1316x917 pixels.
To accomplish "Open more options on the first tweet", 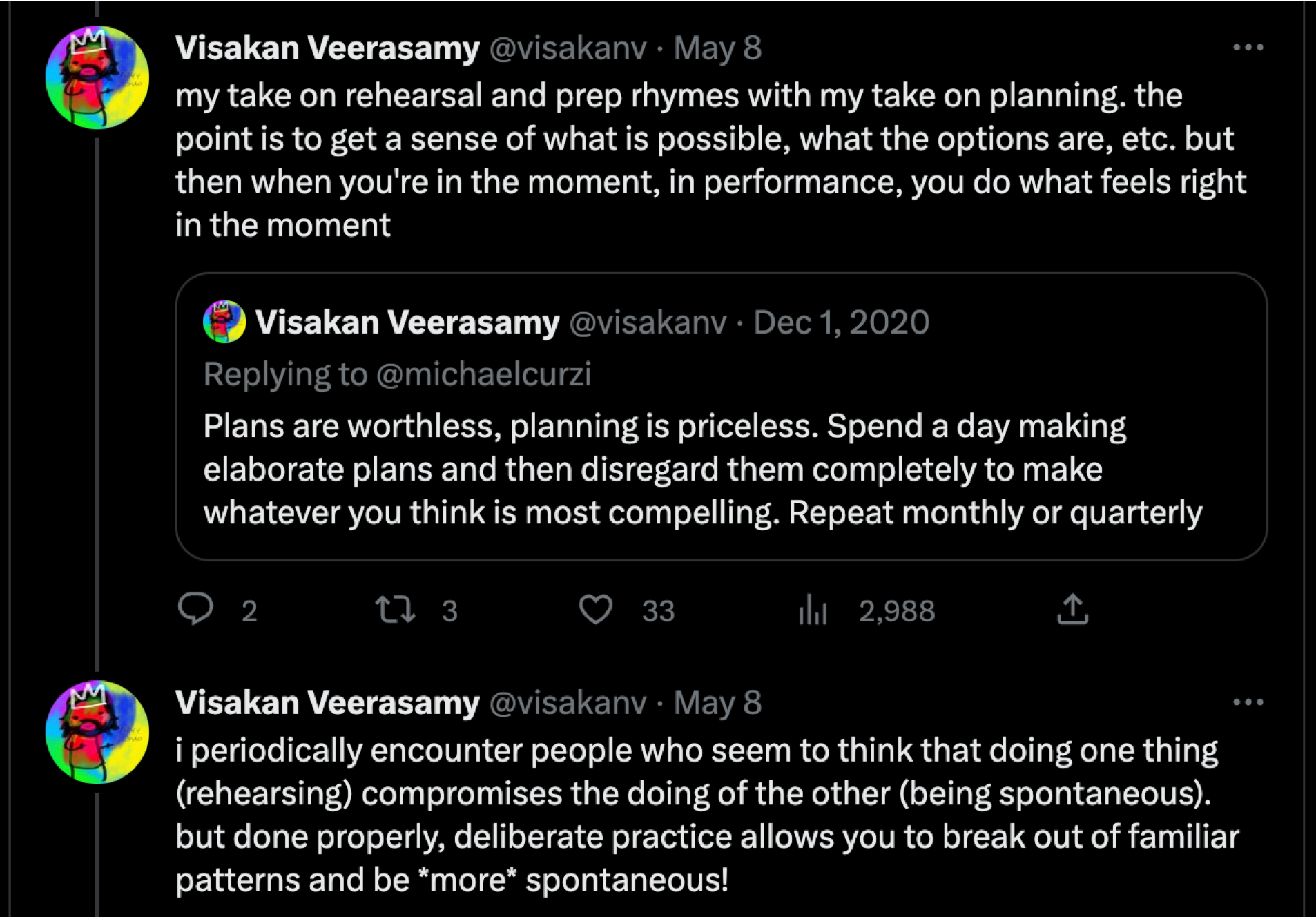I will coord(1248,48).
